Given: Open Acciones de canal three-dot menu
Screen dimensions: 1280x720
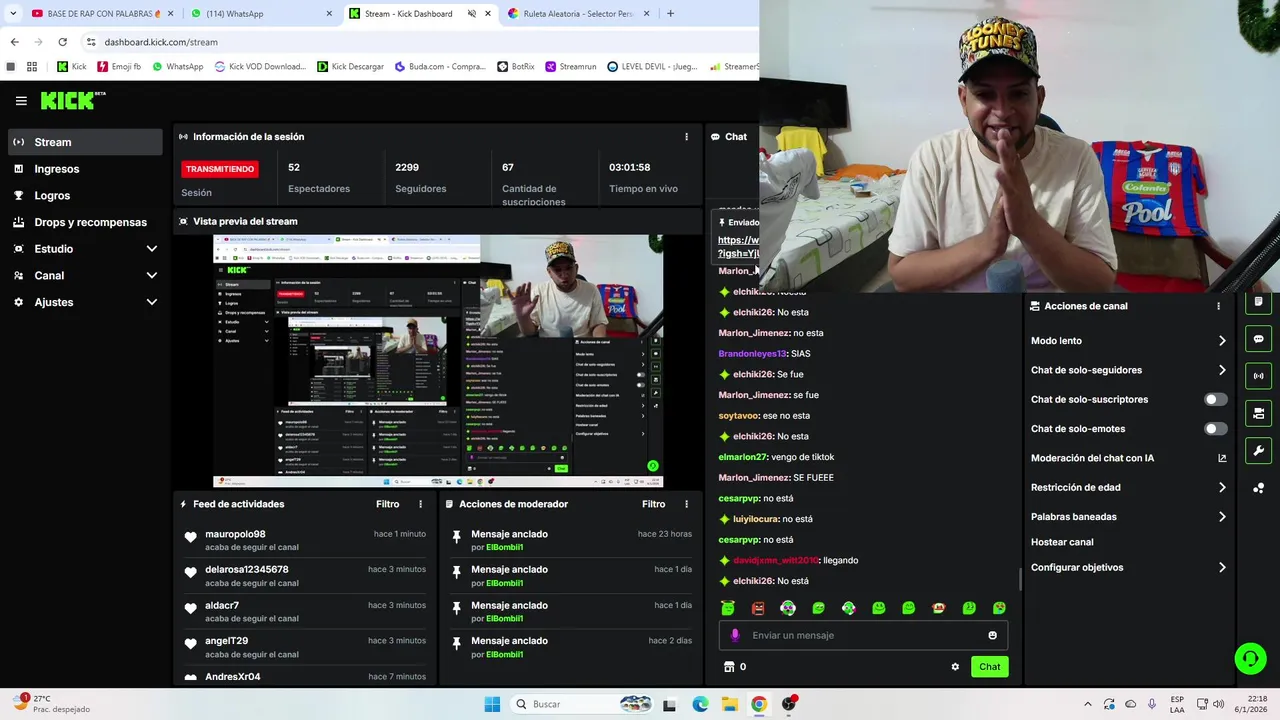Looking at the screenshot, I should point(1218,306).
